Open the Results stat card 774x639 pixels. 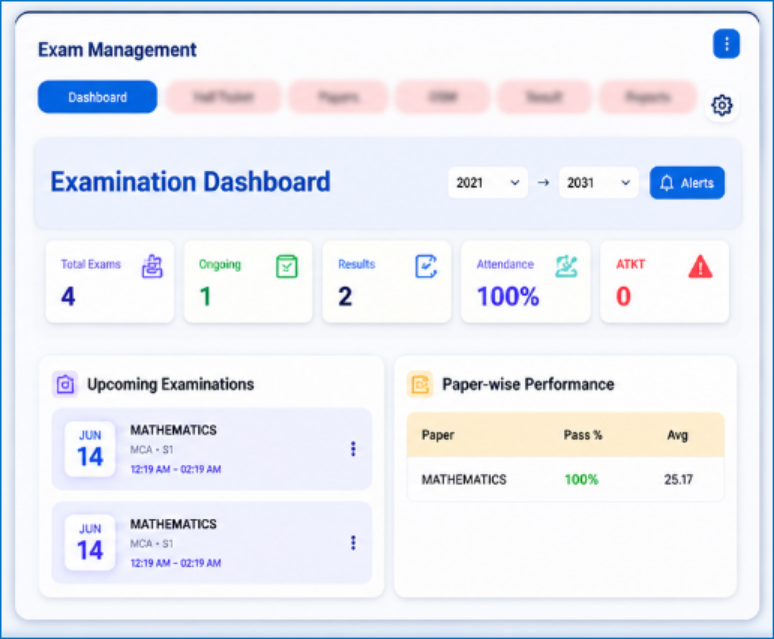coord(387,282)
